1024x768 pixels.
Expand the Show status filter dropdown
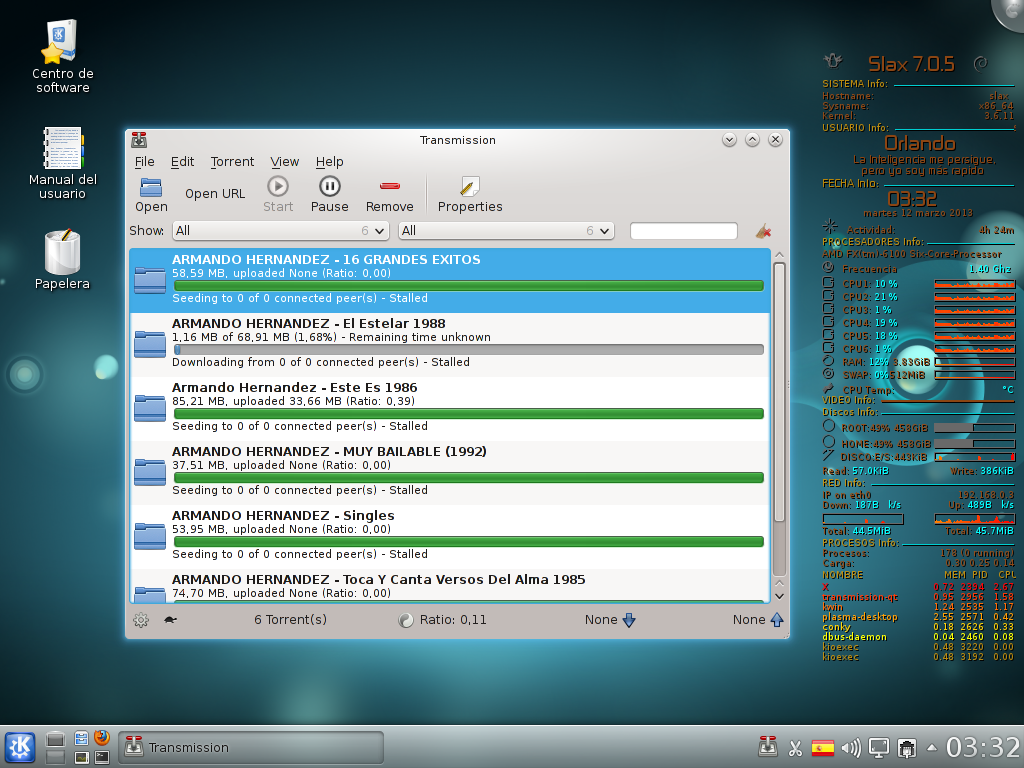tap(281, 231)
